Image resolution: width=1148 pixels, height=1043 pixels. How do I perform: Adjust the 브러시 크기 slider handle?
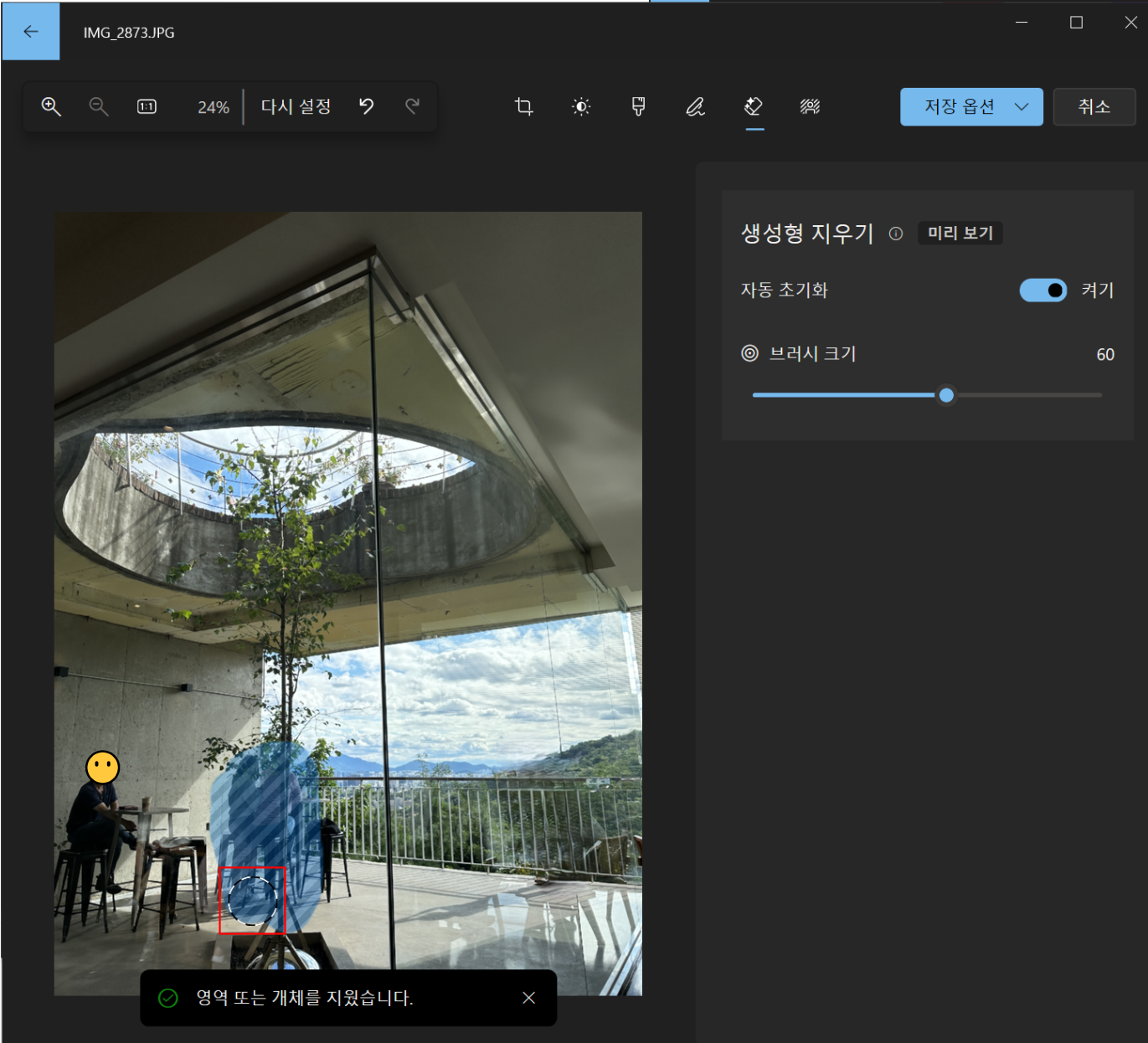946,395
